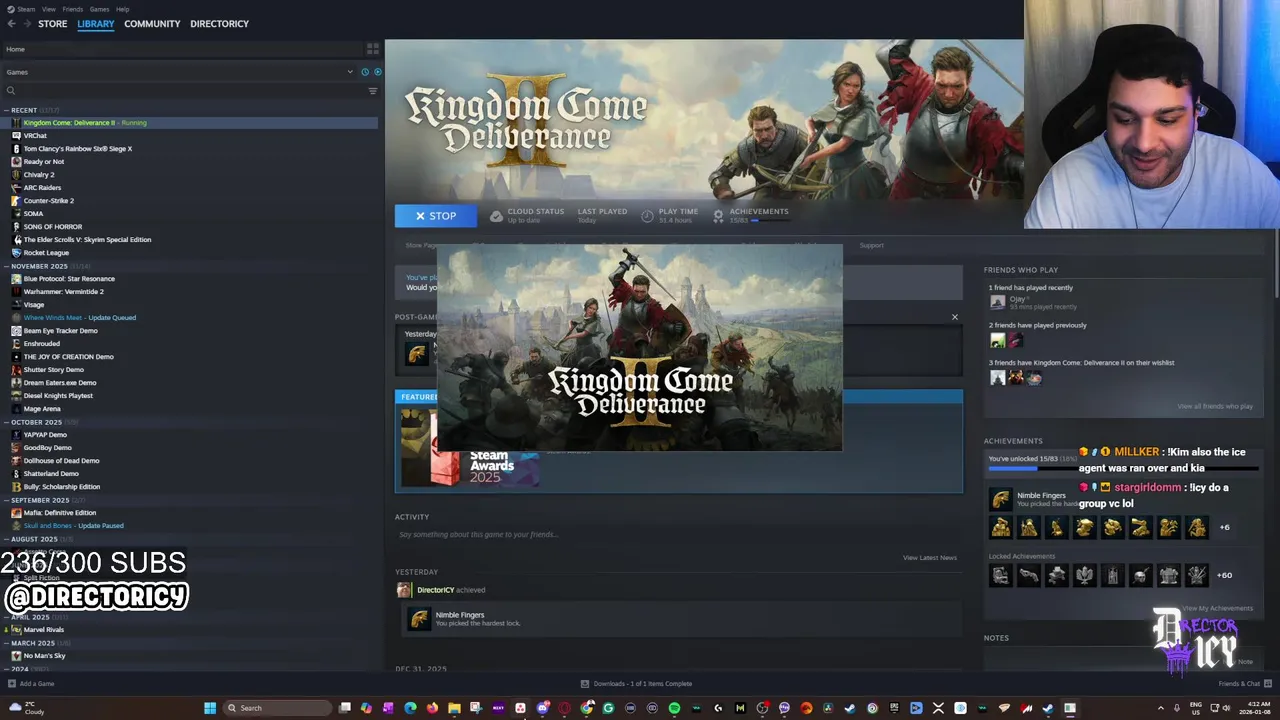Open the Steam menu
Image resolution: width=1280 pixels, height=720 pixels.
pos(24,9)
